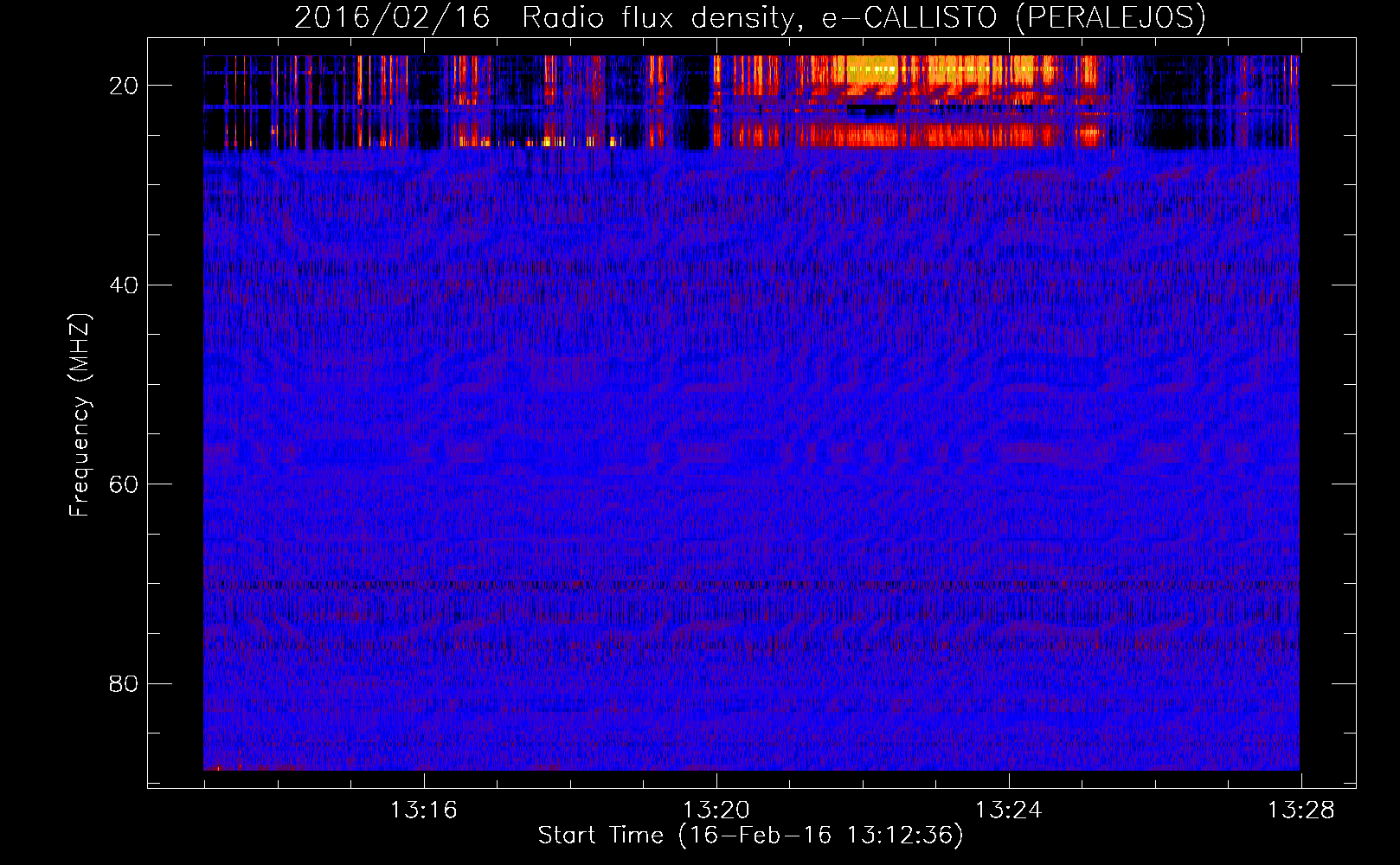Click the 13:24 time tick label
This screenshot has height=865, width=1400.
coord(1008,811)
